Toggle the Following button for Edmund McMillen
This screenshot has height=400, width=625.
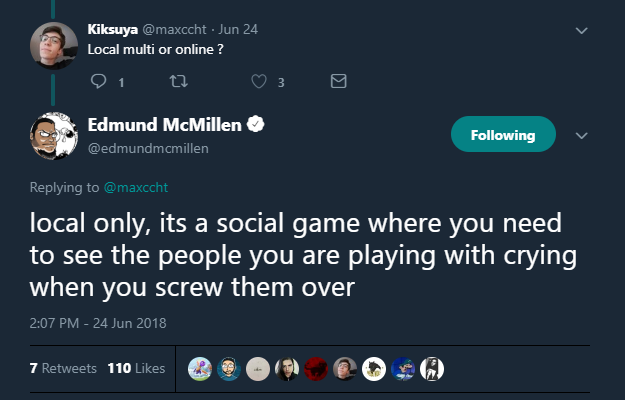pos(501,134)
